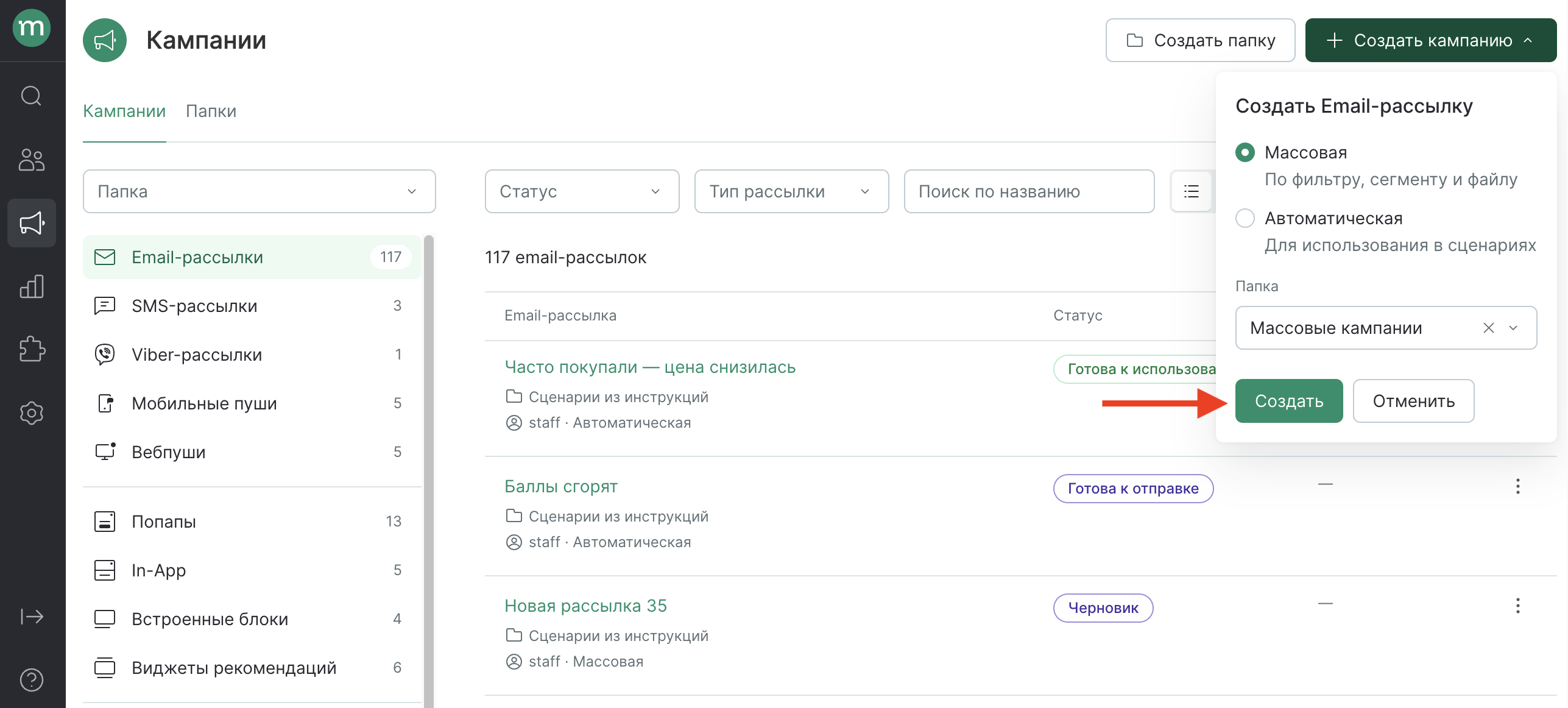This screenshot has width=1568, height=708.
Task: Select the Массовая radio option
Action: tap(1245, 152)
